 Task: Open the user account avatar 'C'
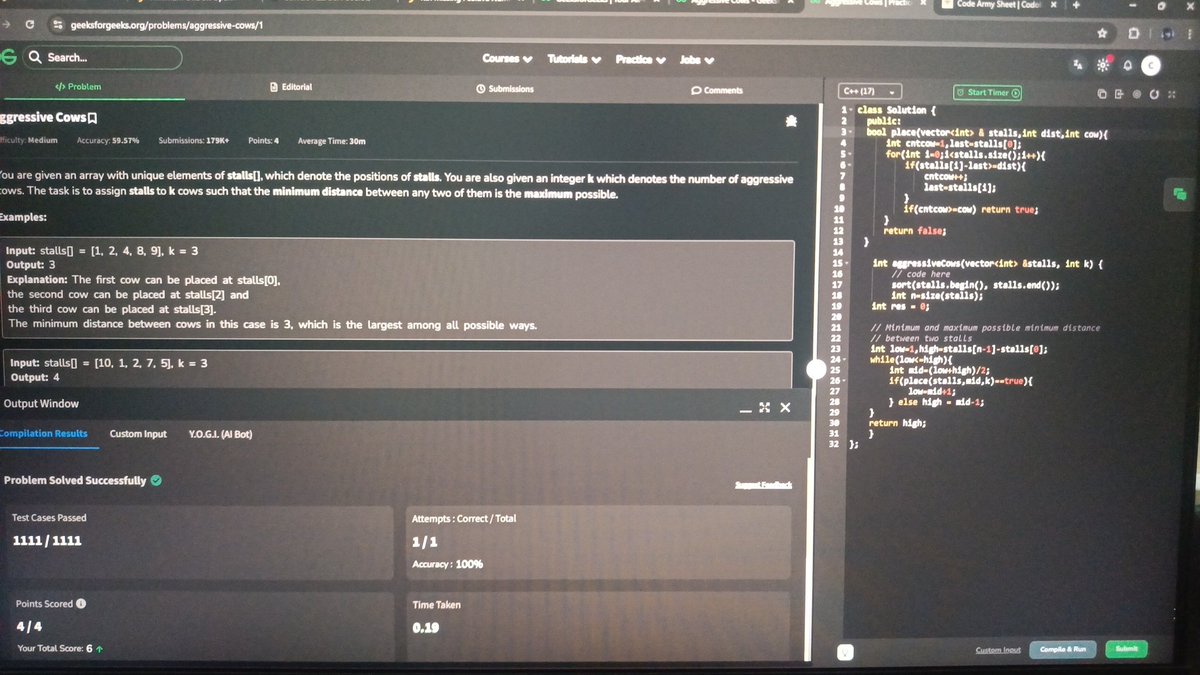click(x=1151, y=65)
